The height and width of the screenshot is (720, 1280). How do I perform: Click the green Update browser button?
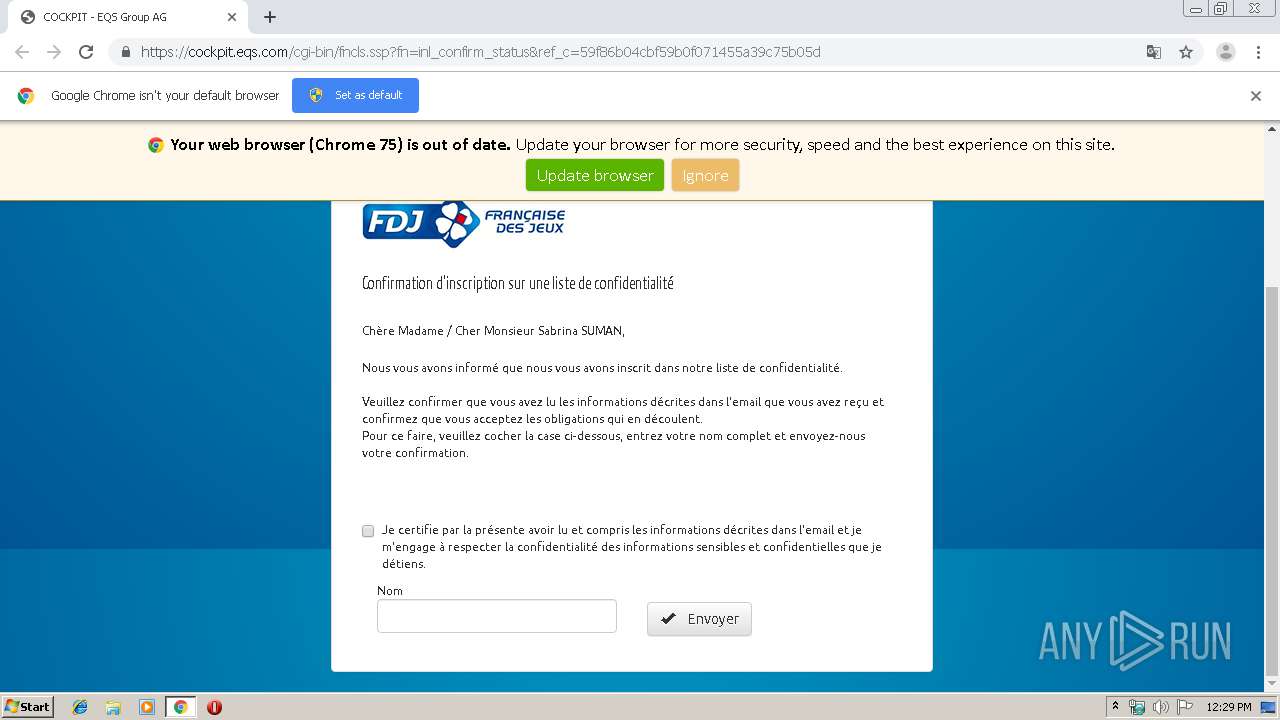click(x=595, y=175)
